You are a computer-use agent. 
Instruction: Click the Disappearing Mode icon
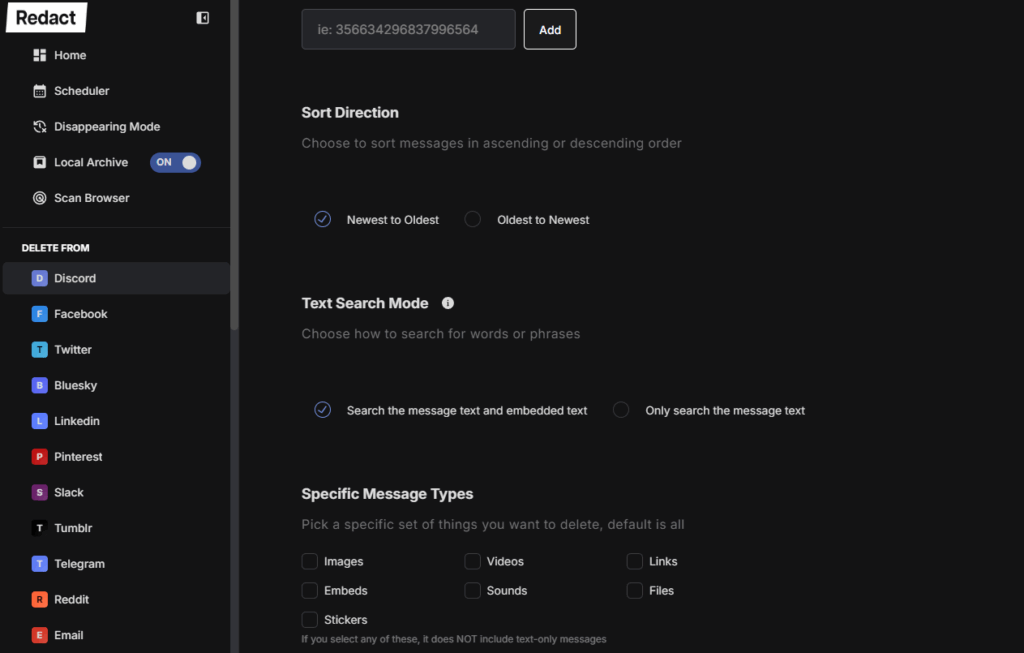[x=40, y=127]
